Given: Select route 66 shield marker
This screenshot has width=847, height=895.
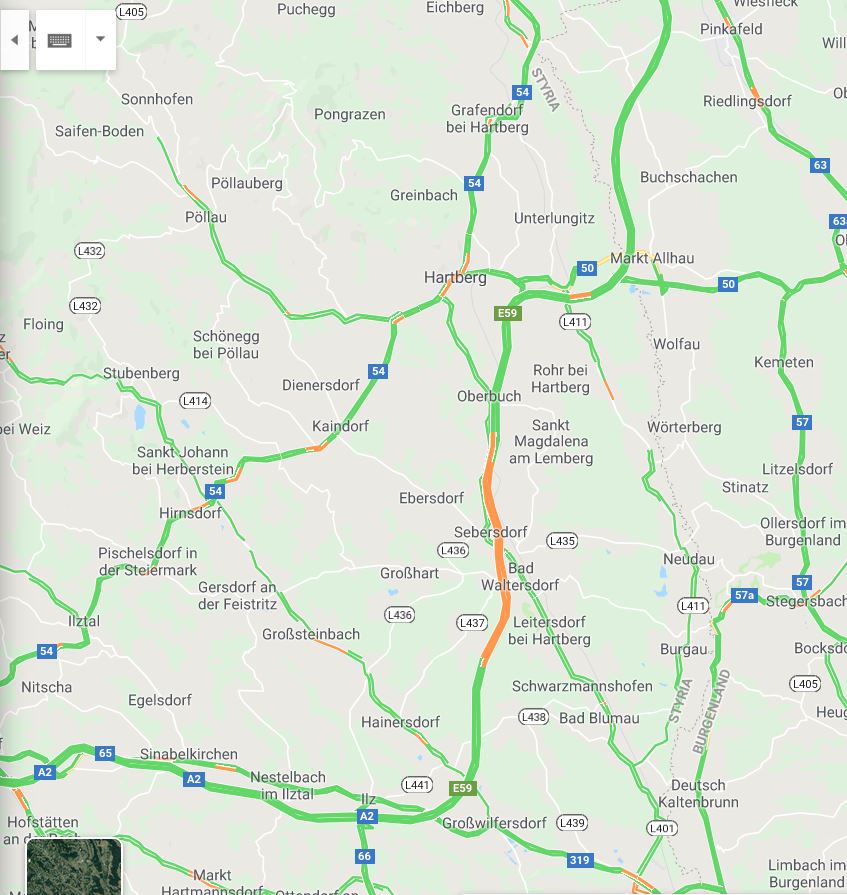Looking at the screenshot, I should (364, 856).
